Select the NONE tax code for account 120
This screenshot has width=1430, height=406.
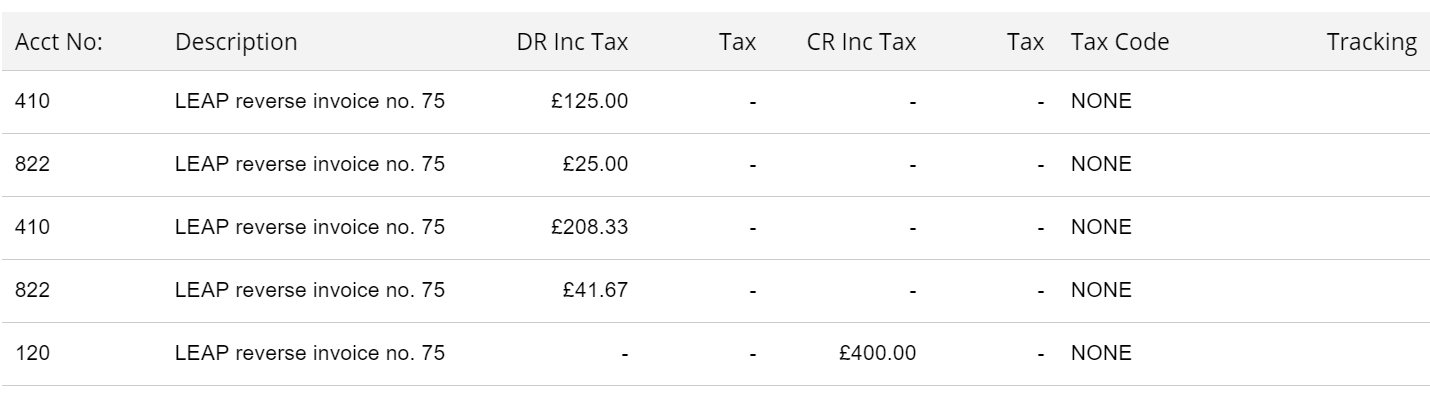[1101, 353]
